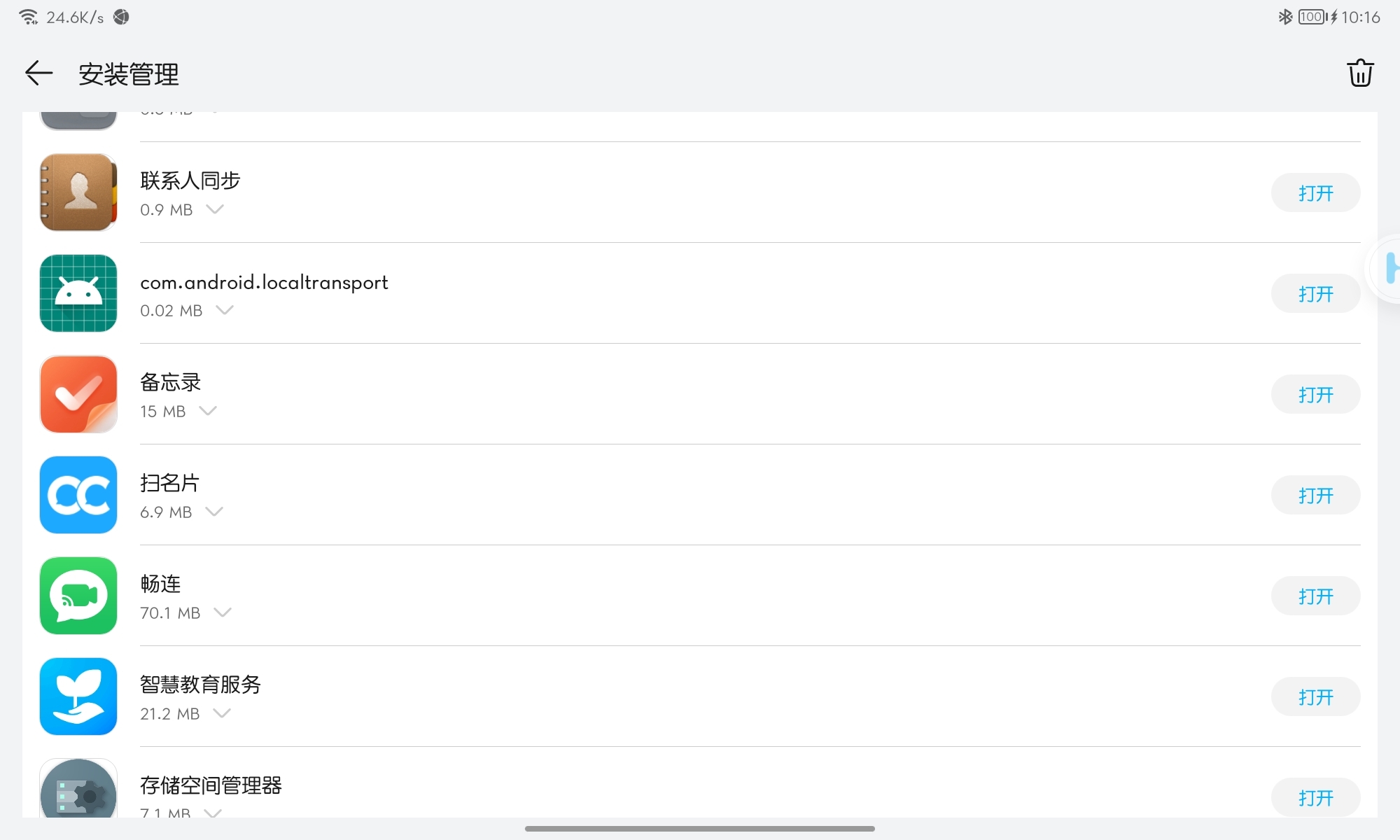Image resolution: width=1400 pixels, height=840 pixels.
Task: Select the 存储空间管理器 name text
Action: [x=211, y=785]
